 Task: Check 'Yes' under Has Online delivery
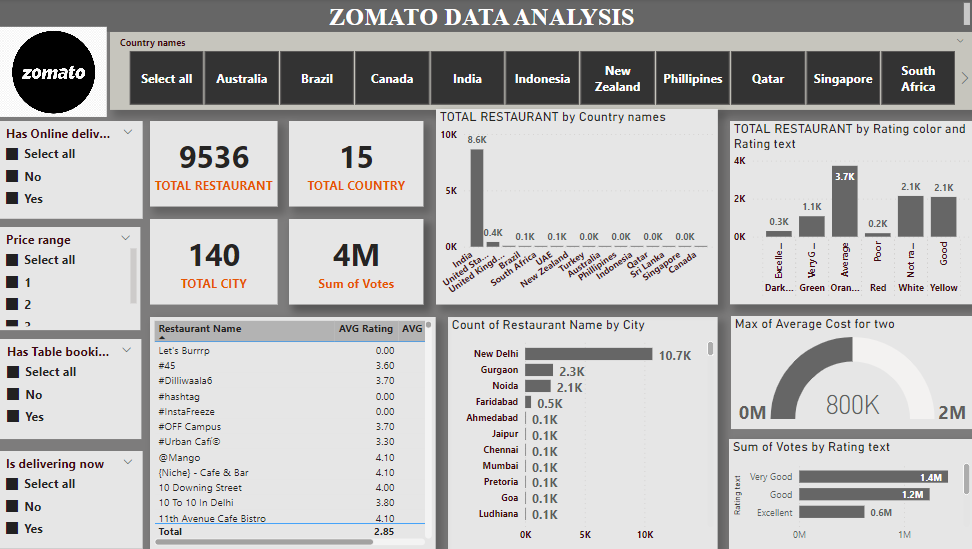pos(13,199)
